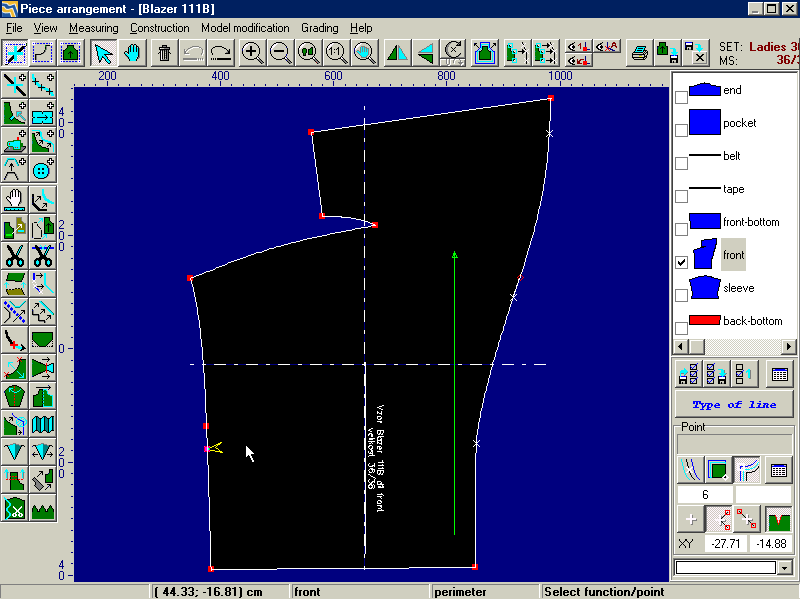Open the Measuring menu
Screen dimensions: 800x600
coord(94,28)
